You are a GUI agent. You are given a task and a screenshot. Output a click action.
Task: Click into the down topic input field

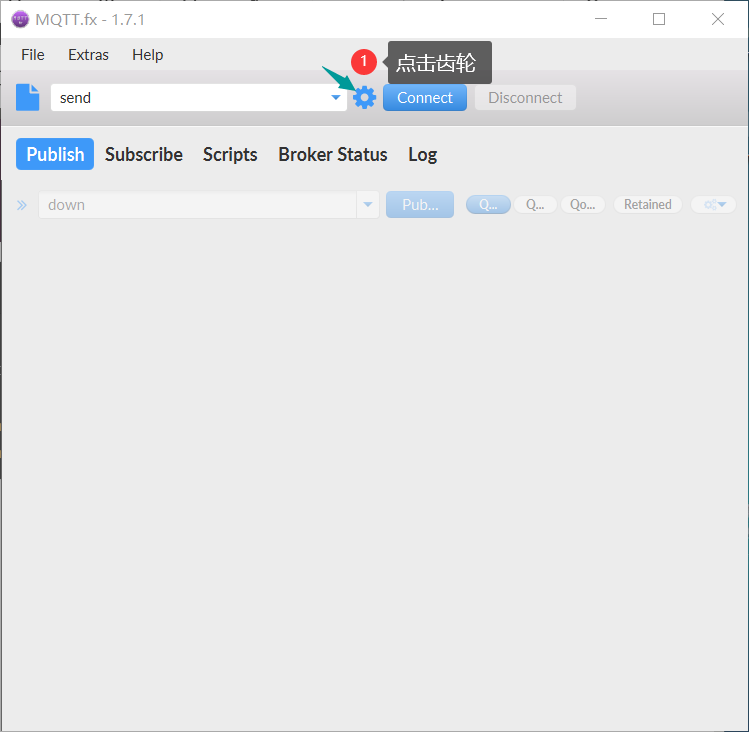pos(197,205)
